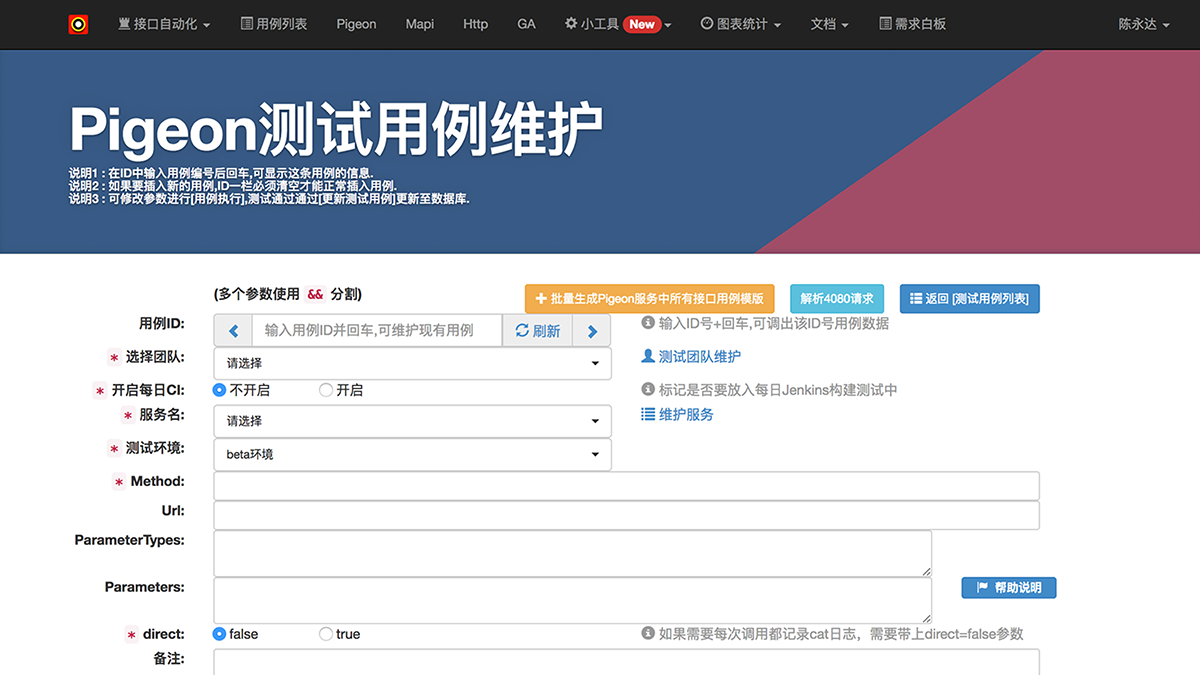Go to Http navbar item
1200x675 pixels.
pos(476,24)
